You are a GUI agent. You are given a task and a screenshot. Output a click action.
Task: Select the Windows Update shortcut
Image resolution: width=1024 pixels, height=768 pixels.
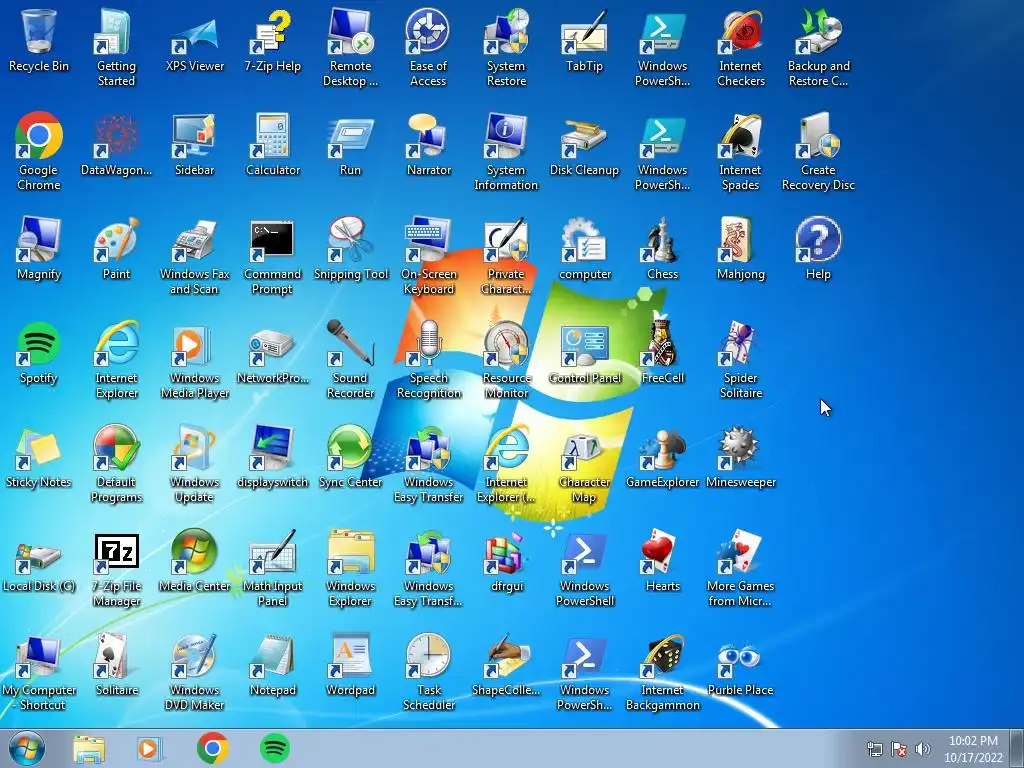pos(195,463)
